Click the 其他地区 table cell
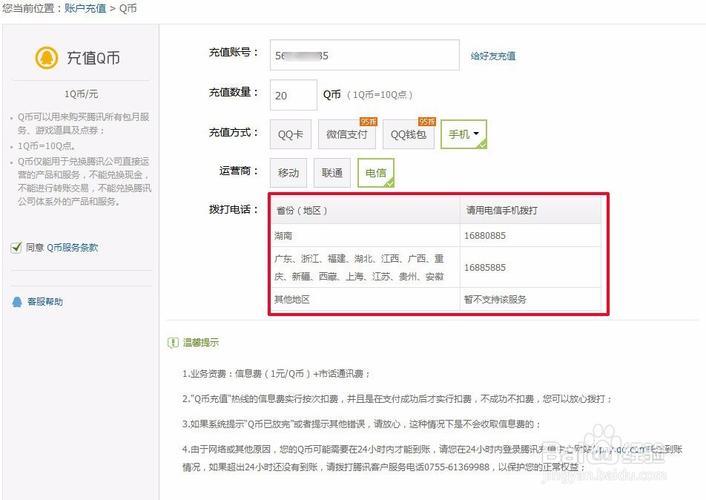This screenshot has height=500, width=706. click(x=365, y=300)
